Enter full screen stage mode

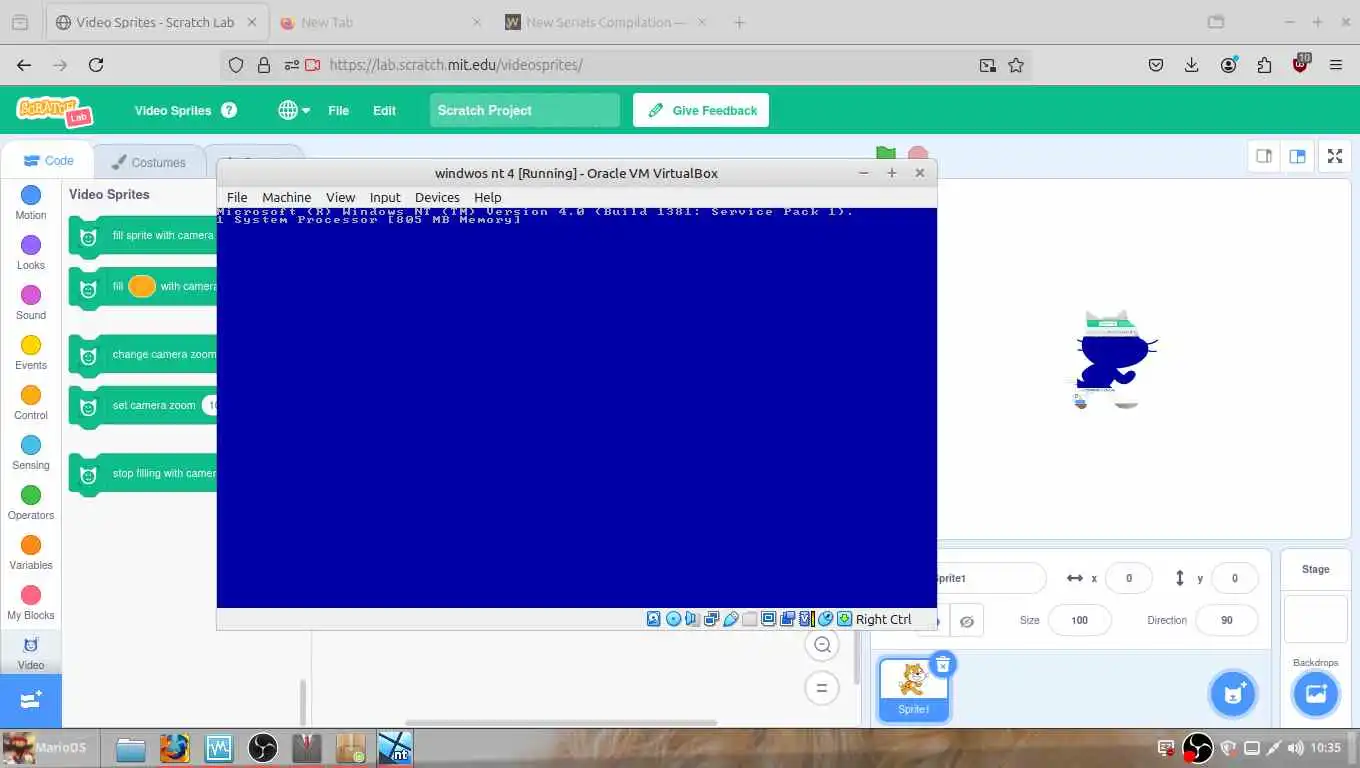(1335, 156)
